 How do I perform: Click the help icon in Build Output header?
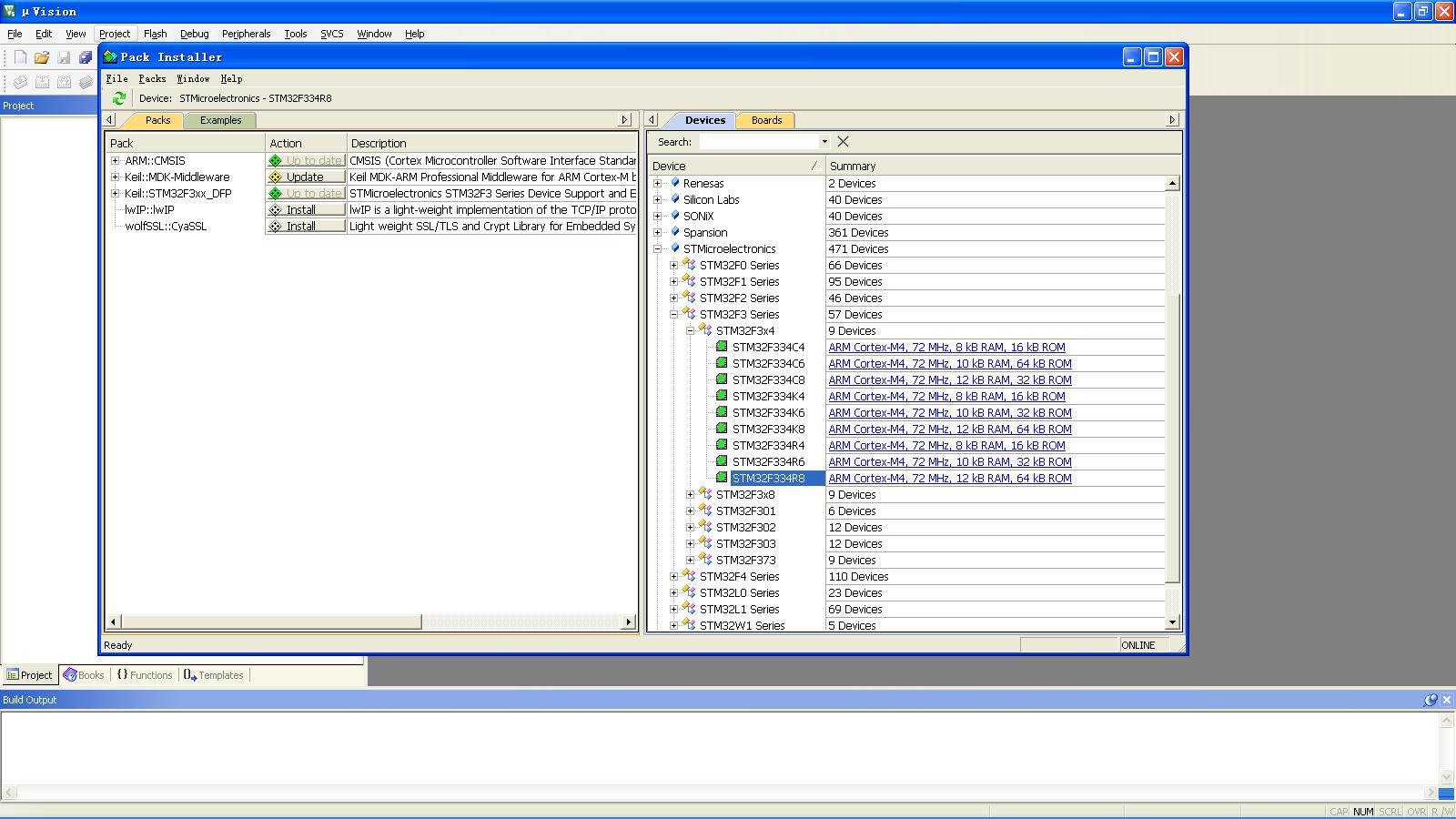click(x=1431, y=700)
